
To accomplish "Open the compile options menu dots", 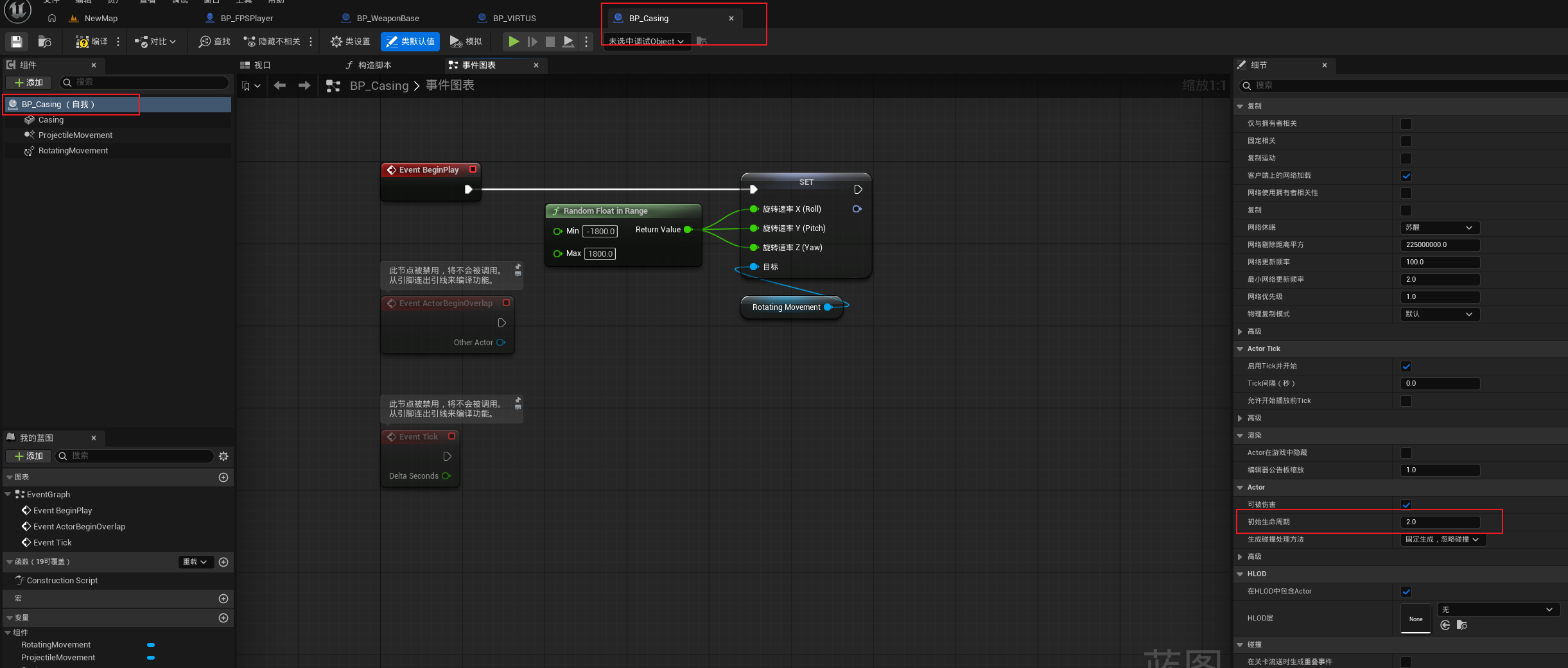I will coord(118,42).
